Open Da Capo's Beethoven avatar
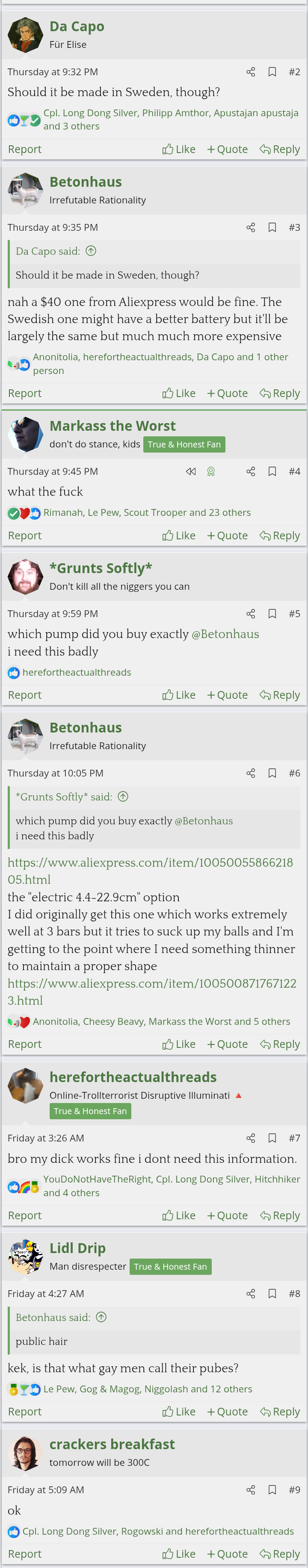 click(x=25, y=35)
